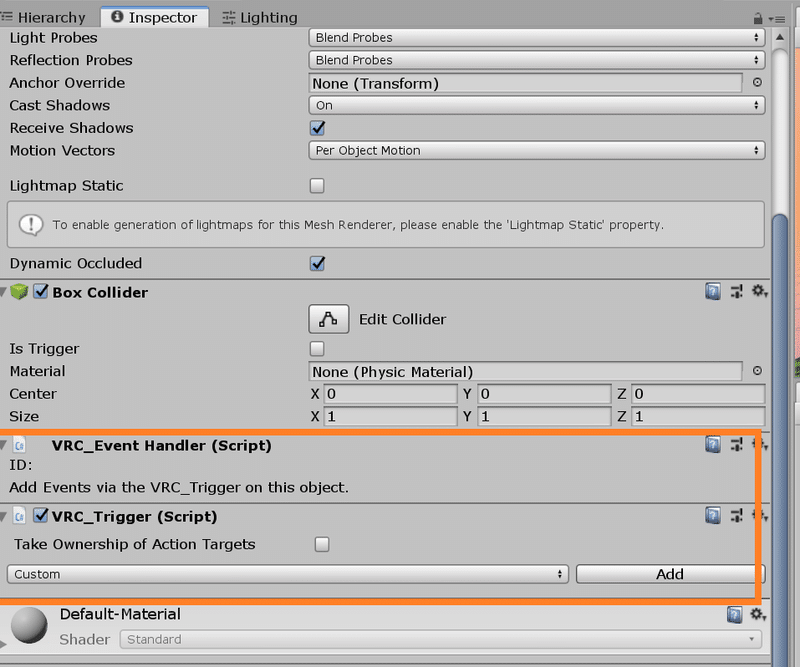
Task: Click the scrollbar up arrow
Action: 780,37
